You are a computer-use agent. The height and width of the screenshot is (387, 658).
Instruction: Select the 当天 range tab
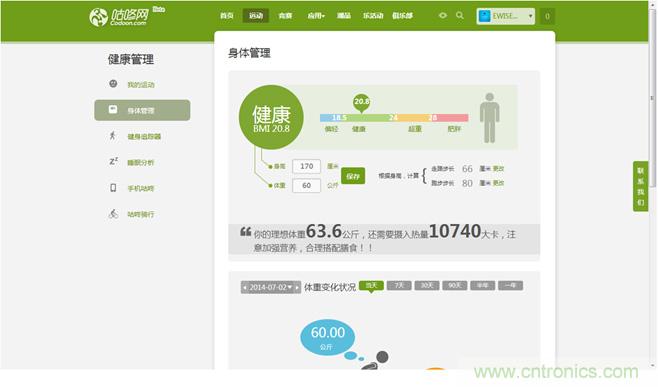(371, 286)
